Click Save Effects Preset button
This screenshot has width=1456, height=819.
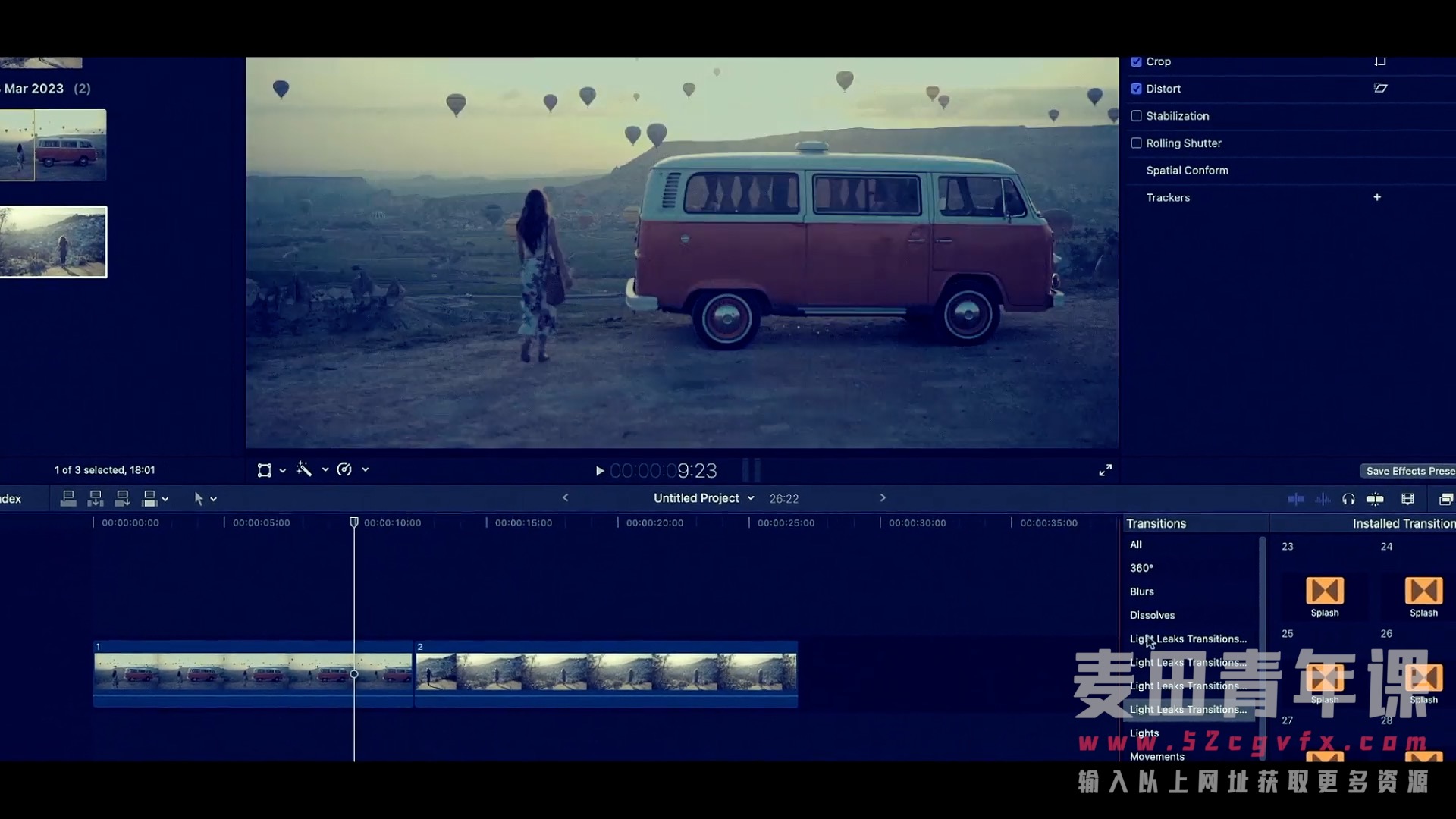click(1409, 471)
